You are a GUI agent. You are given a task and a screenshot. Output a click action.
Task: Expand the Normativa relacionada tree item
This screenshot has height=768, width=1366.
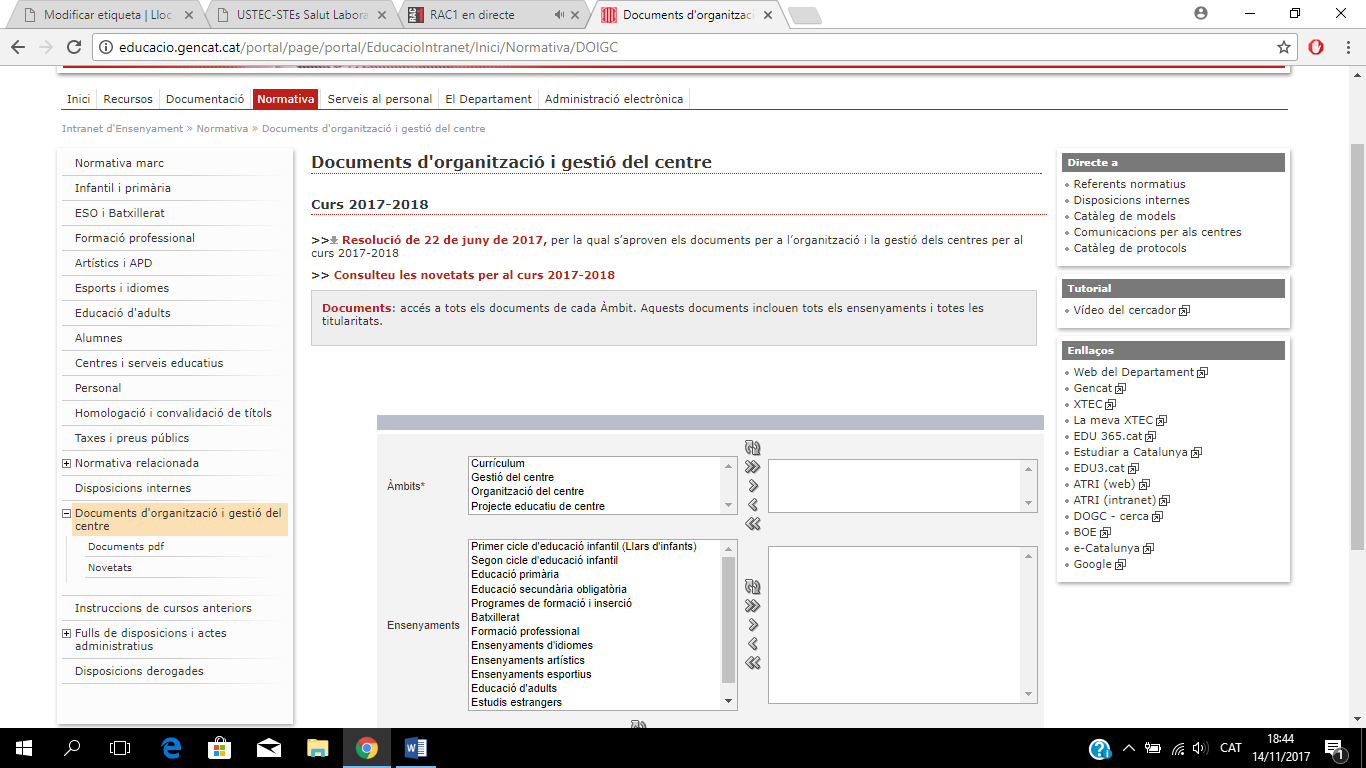67,463
